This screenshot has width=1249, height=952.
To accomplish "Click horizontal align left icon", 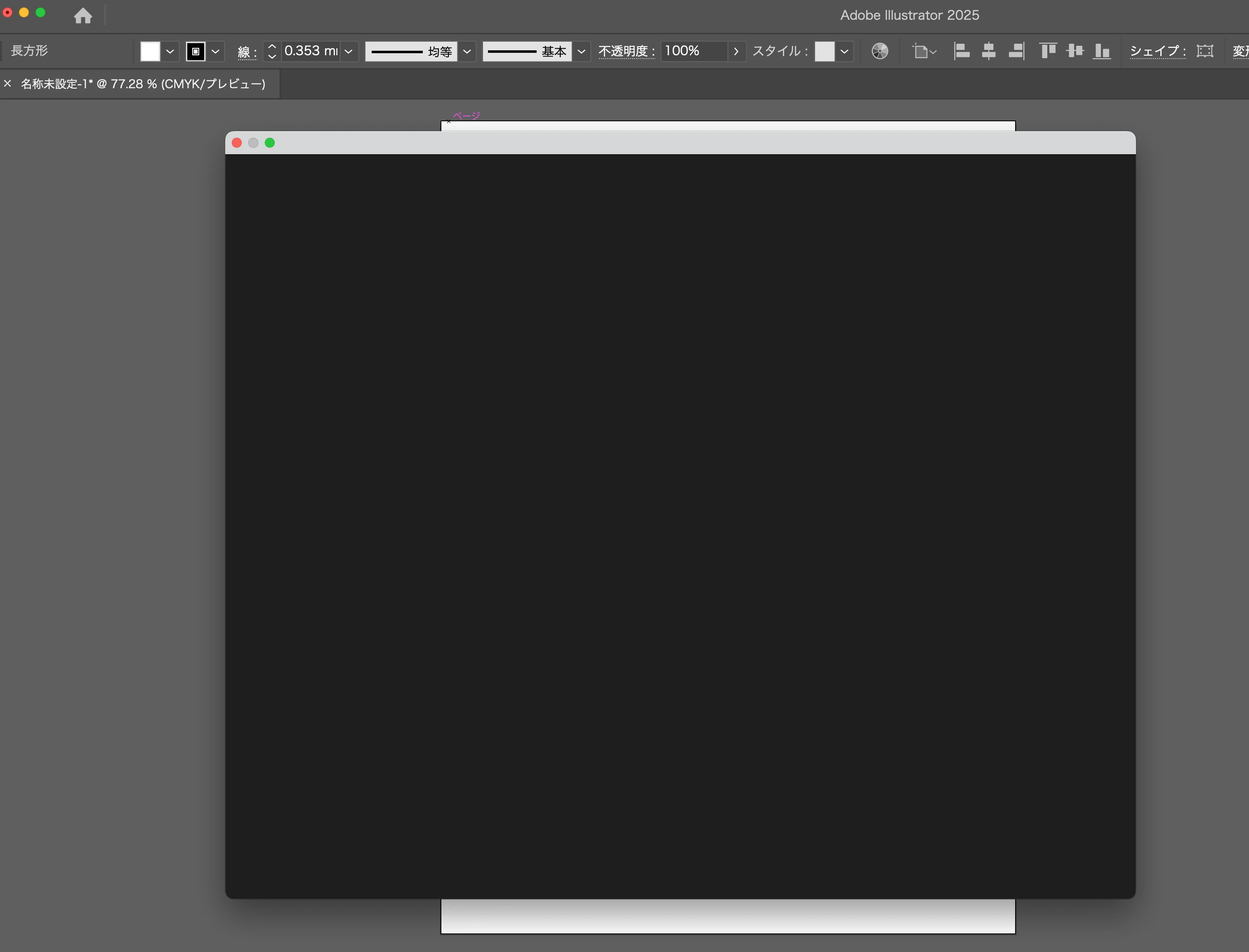I will point(961,51).
